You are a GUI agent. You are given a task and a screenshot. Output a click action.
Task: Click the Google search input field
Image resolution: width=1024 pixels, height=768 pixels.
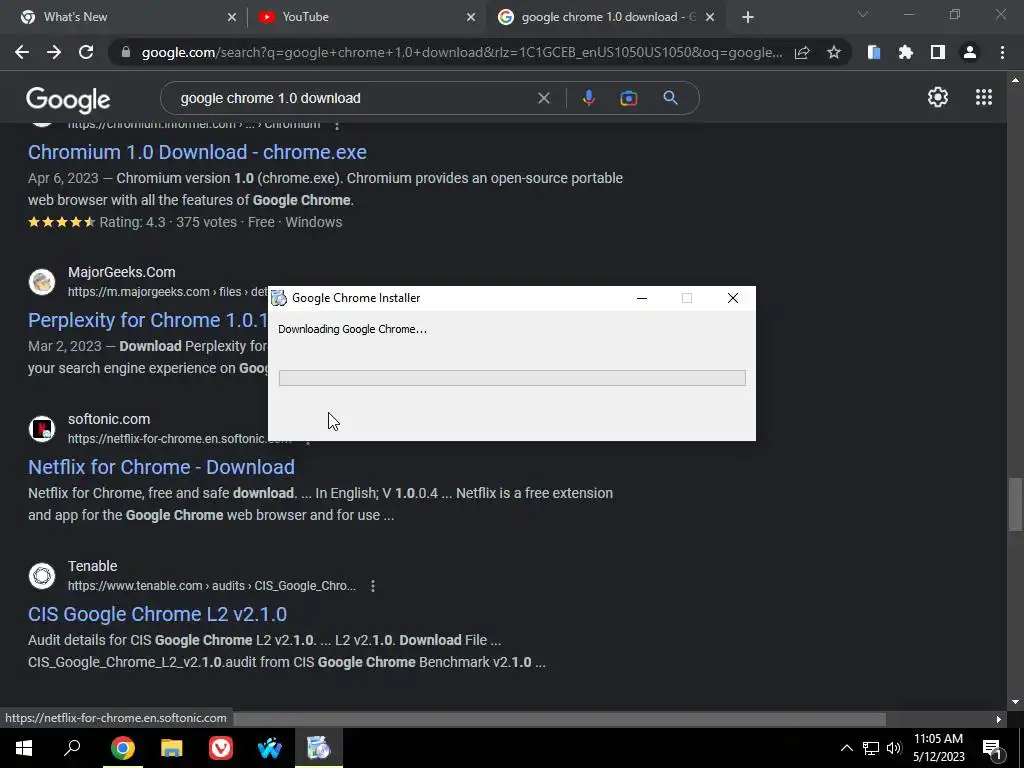353,98
